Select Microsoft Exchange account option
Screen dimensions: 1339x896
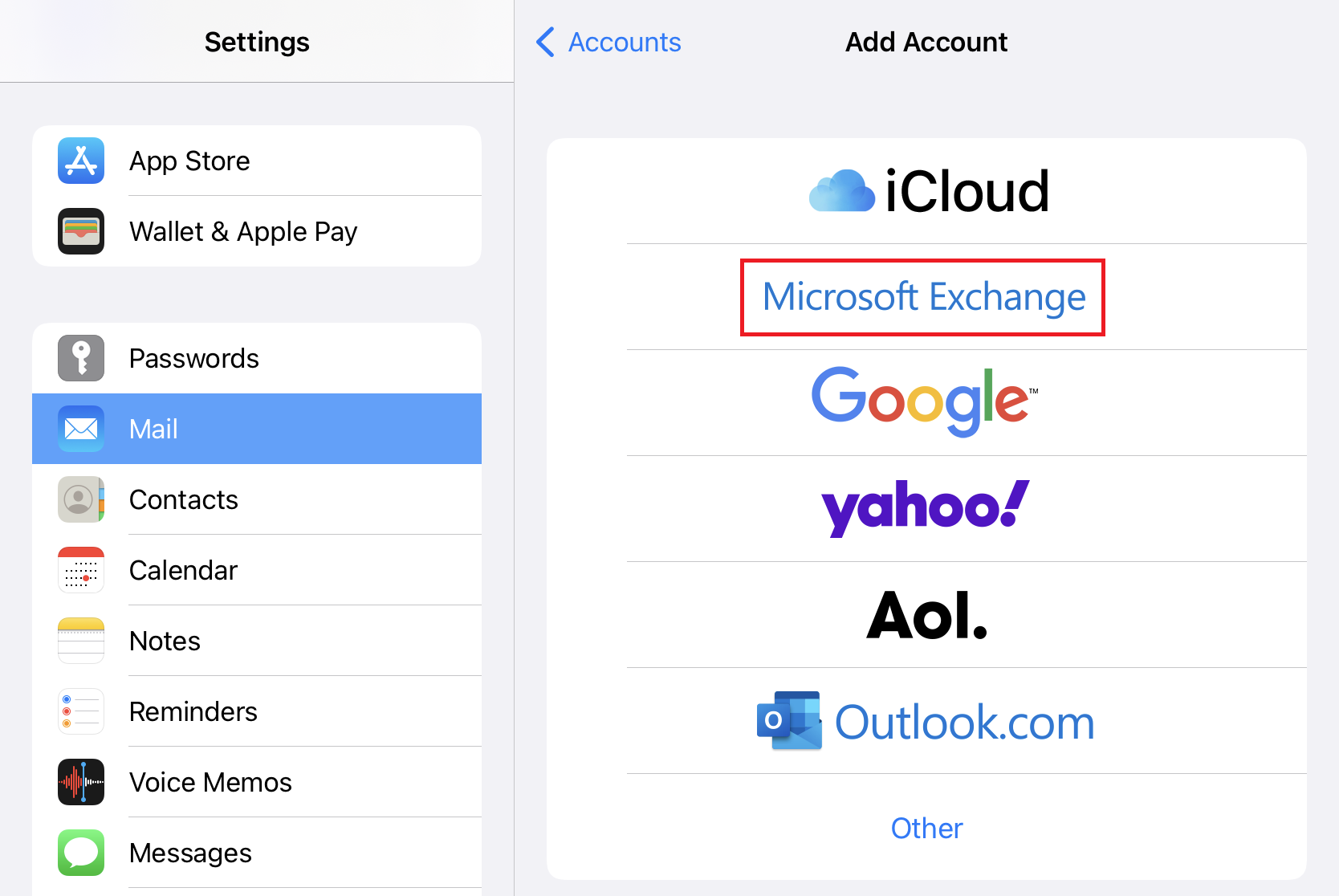coord(923,297)
